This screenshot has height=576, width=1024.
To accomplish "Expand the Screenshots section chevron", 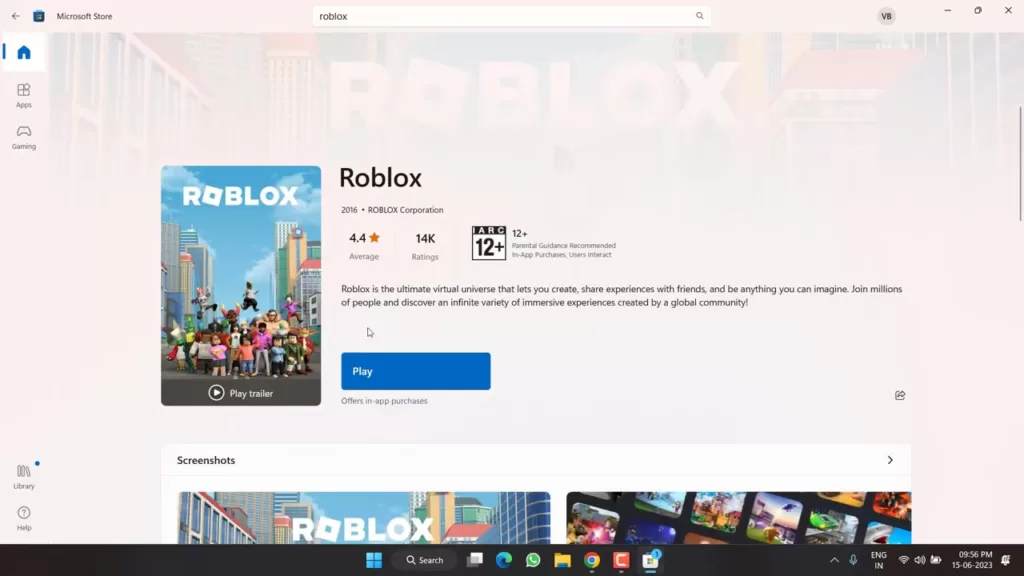I will point(890,460).
